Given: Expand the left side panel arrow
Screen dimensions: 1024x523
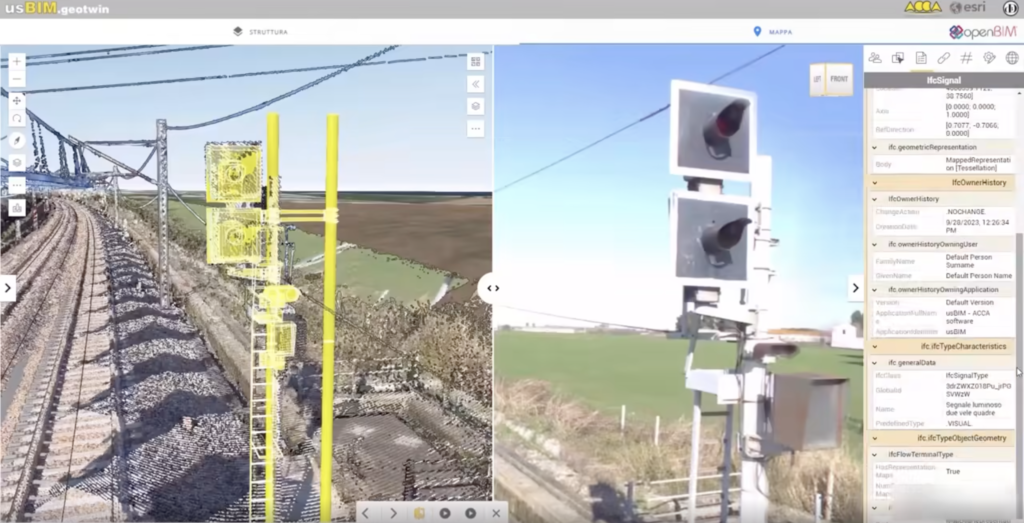Looking at the screenshot, I should pos(8,288).
